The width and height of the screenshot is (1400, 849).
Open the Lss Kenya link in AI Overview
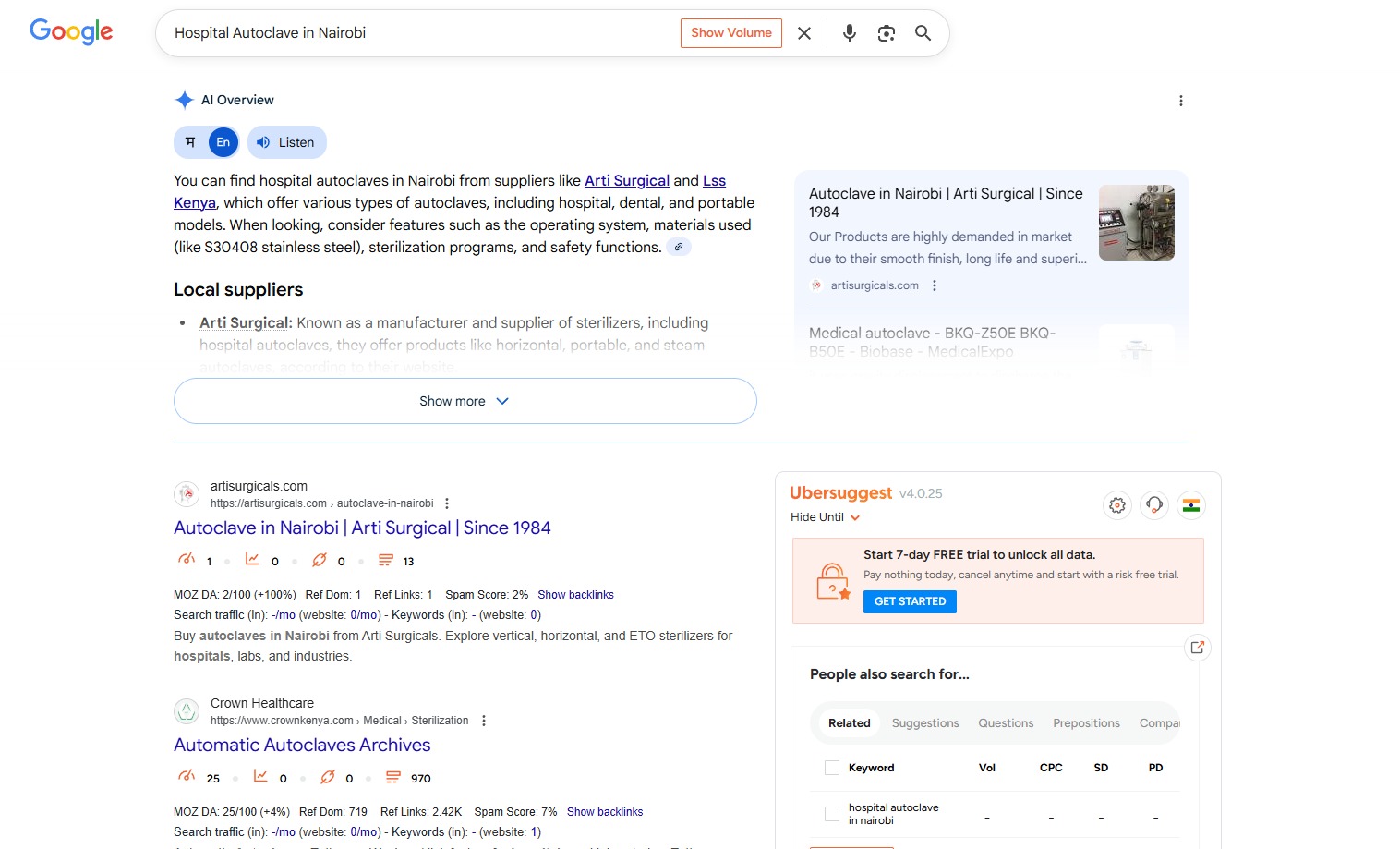point(714,180)
